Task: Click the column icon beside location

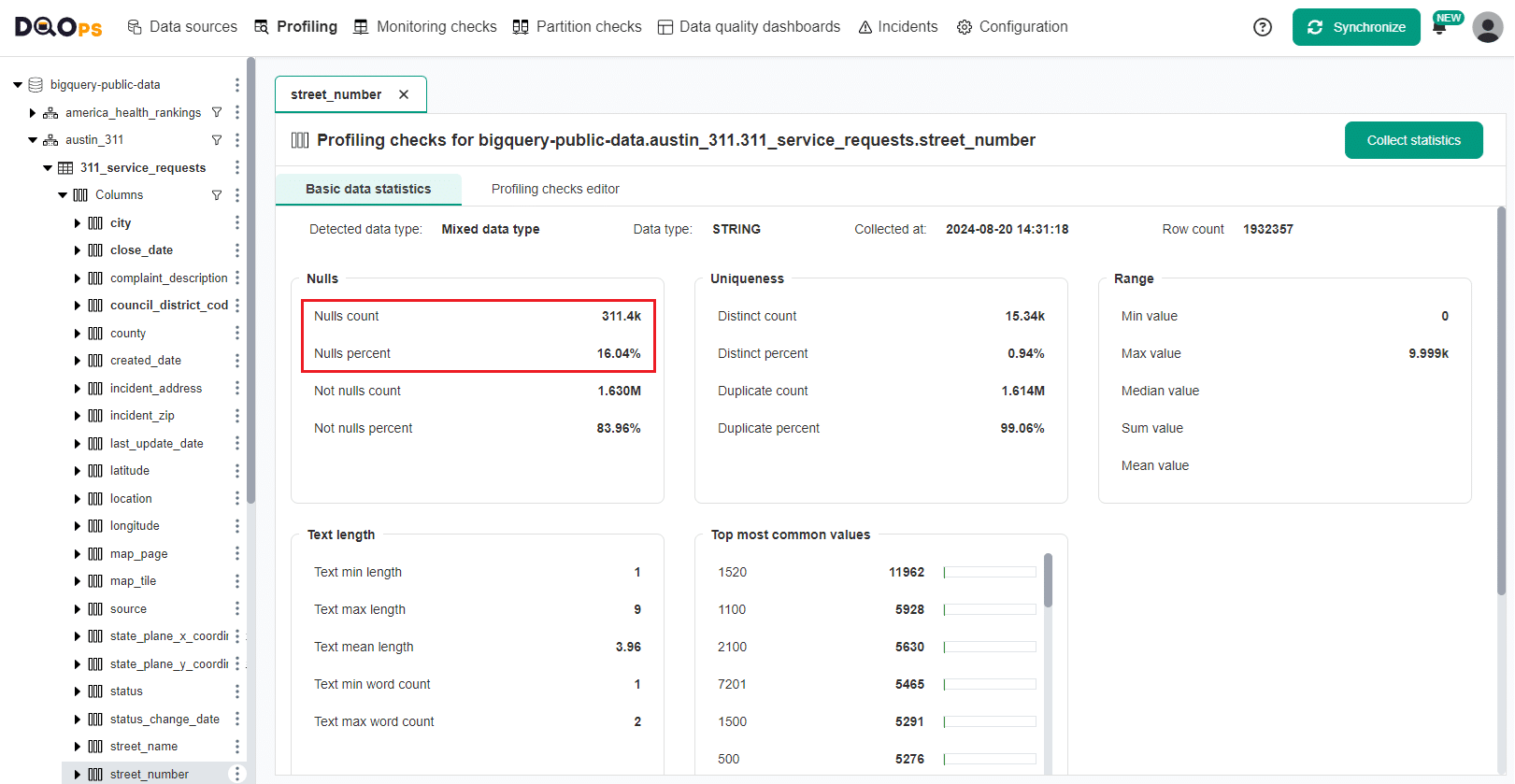Action: click(x=95, y=499)
